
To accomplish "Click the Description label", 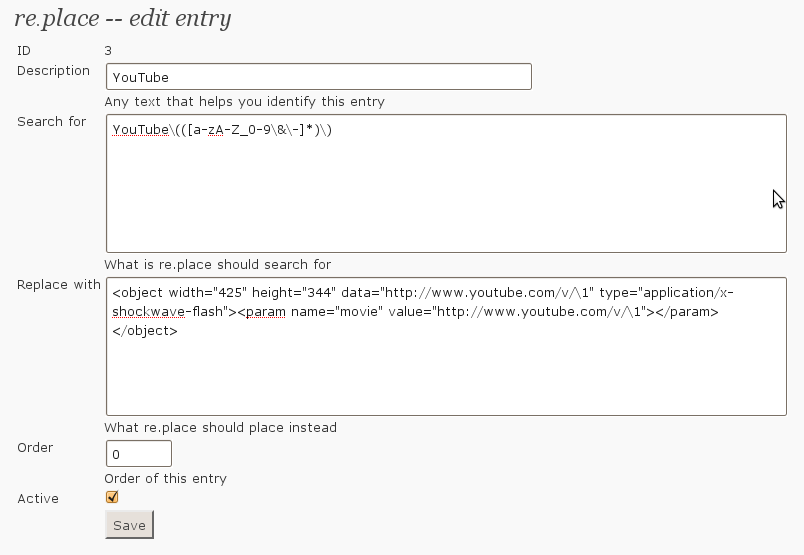I will (x=53, y=71).
